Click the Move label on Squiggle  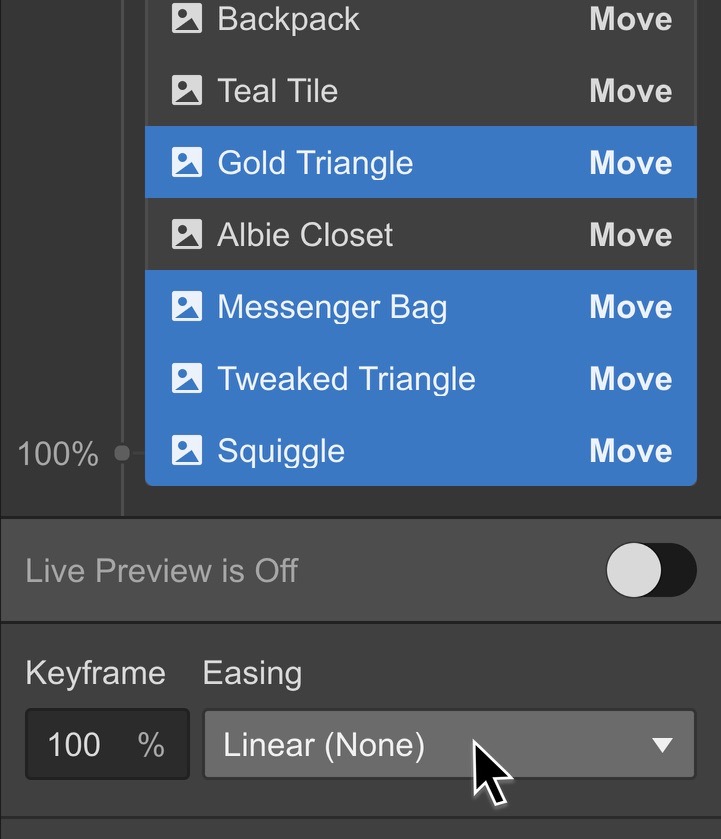click(x=631, y=451)
